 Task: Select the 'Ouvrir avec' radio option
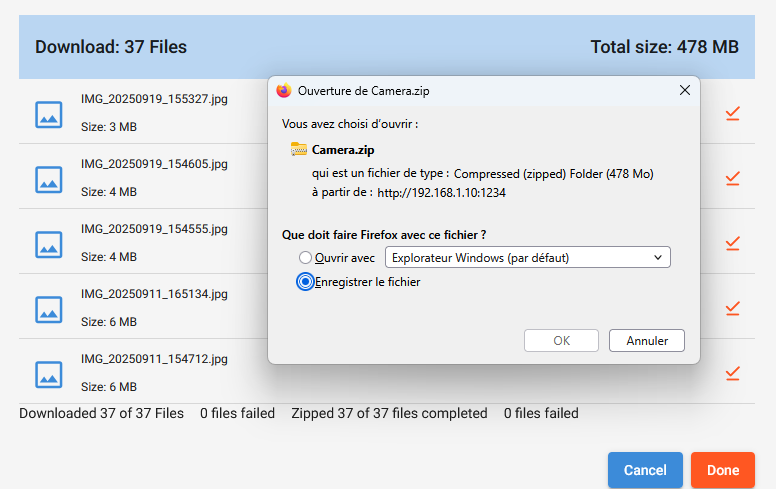(306, 258)
